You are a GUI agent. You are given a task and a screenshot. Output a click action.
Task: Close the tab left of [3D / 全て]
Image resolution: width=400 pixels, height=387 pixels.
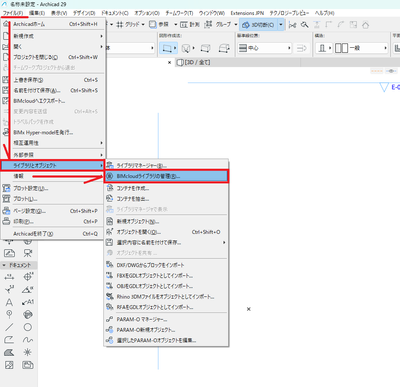(x=169, y=62)
